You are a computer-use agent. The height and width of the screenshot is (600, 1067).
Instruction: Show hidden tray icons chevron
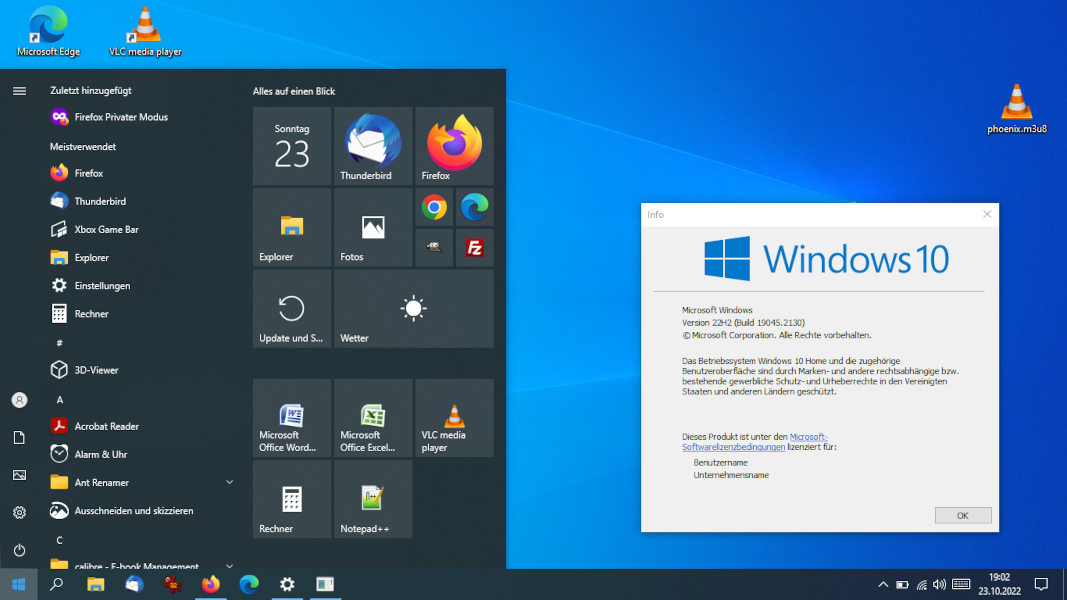click(x=883, y=584)
